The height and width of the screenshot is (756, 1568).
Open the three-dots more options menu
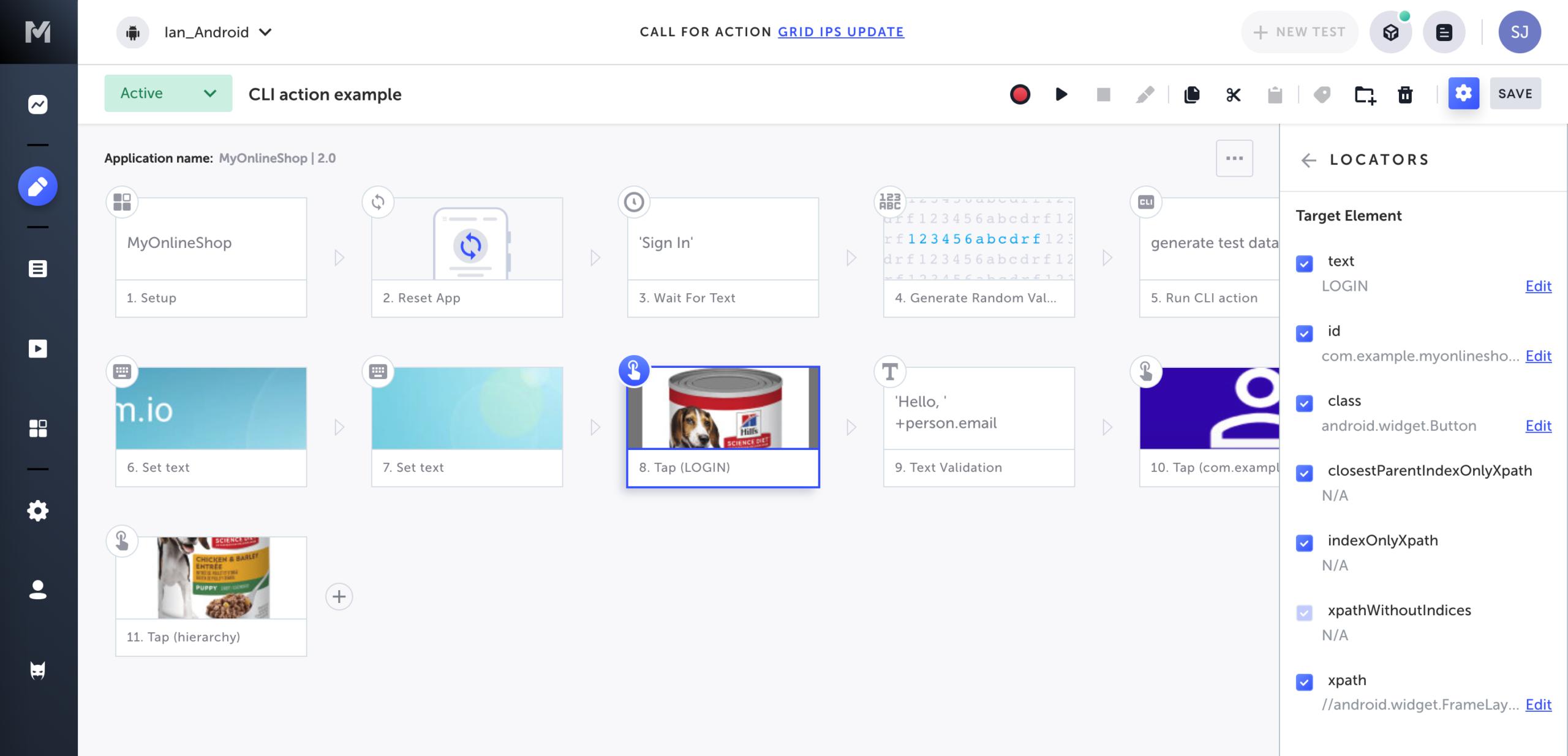(x=1234, y=159)
